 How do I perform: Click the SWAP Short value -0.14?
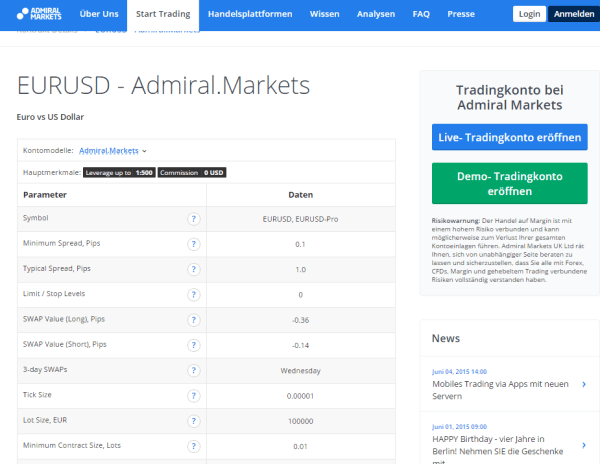click(x=300, y=345)
